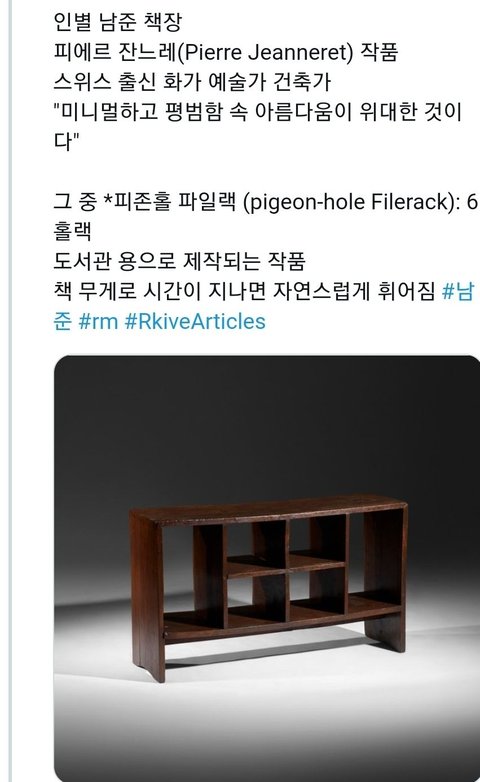
Task: Click the "인별 남준 책장" heading line
Action: [118, 21]
